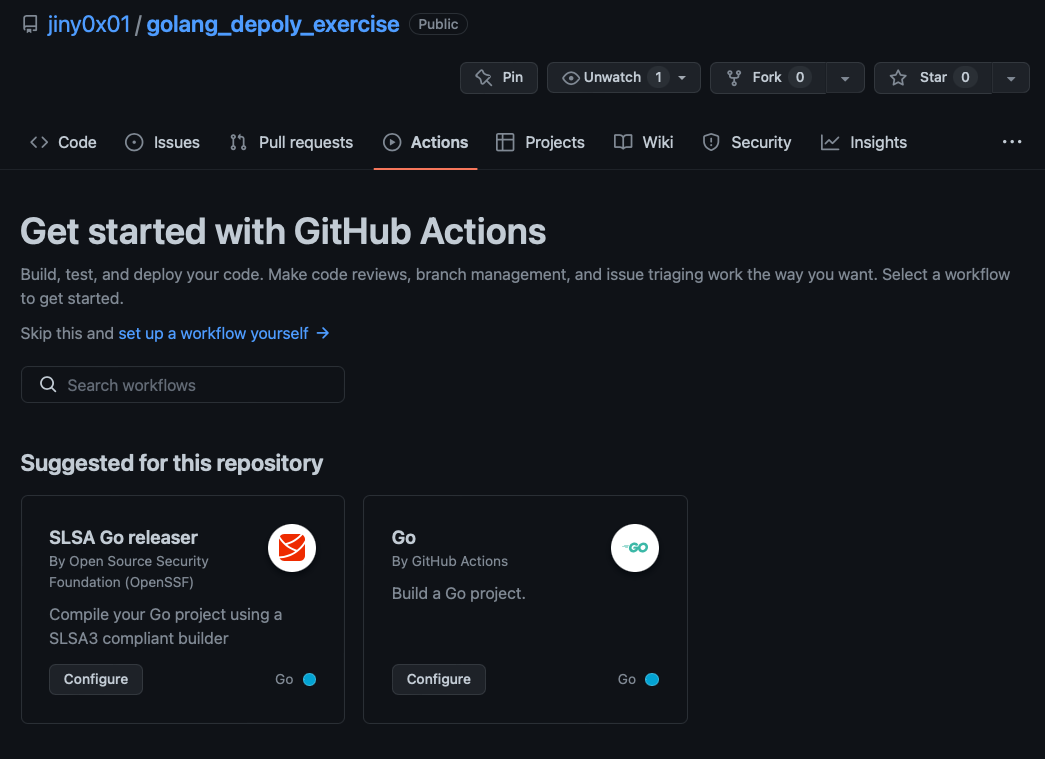Configure the Go workflow by GitHub Actions
1045x759 pixels.
pos(439,679)
